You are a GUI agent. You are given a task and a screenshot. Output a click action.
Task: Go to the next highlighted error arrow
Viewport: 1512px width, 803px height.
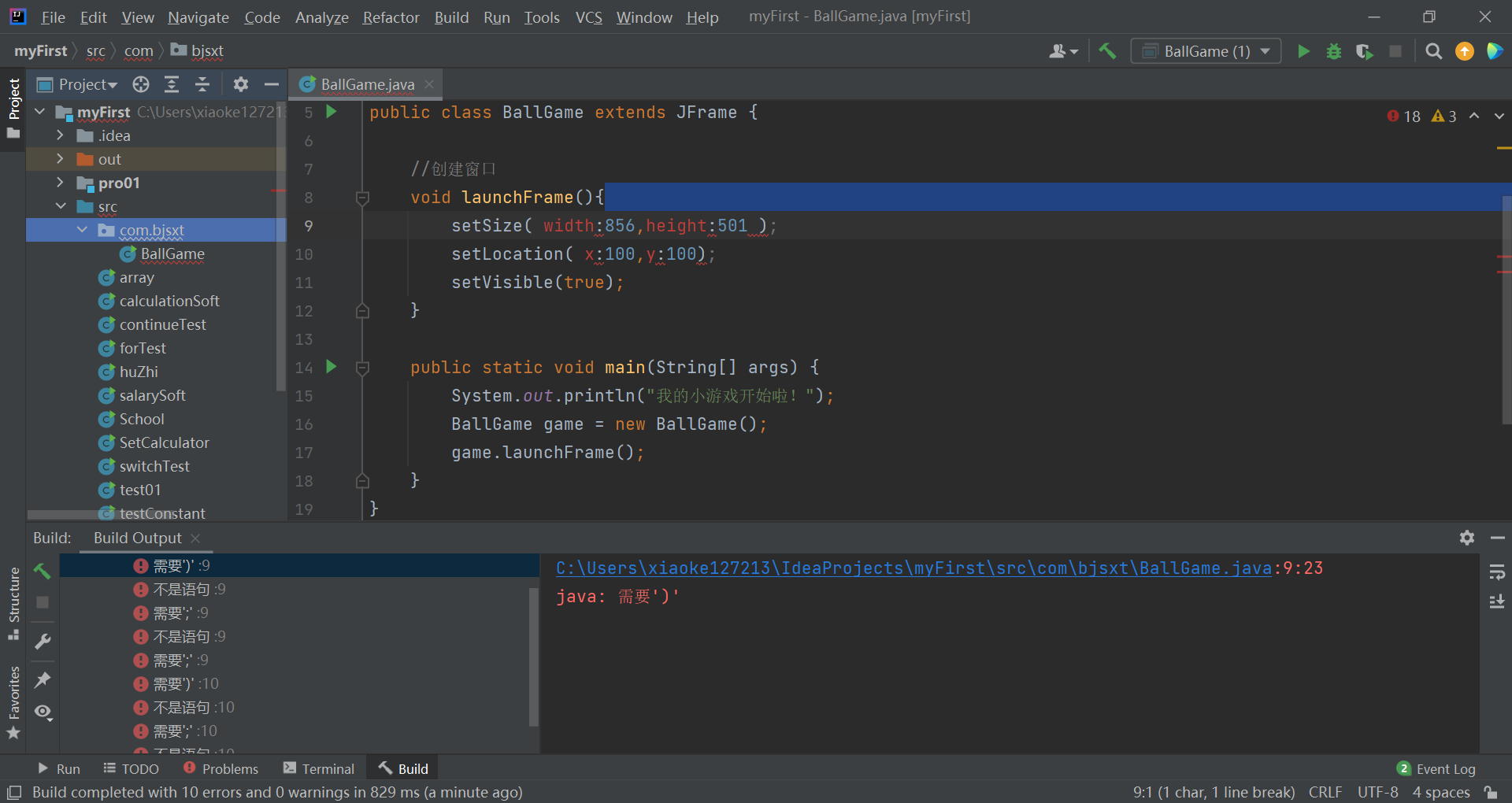pos(1499,116)
